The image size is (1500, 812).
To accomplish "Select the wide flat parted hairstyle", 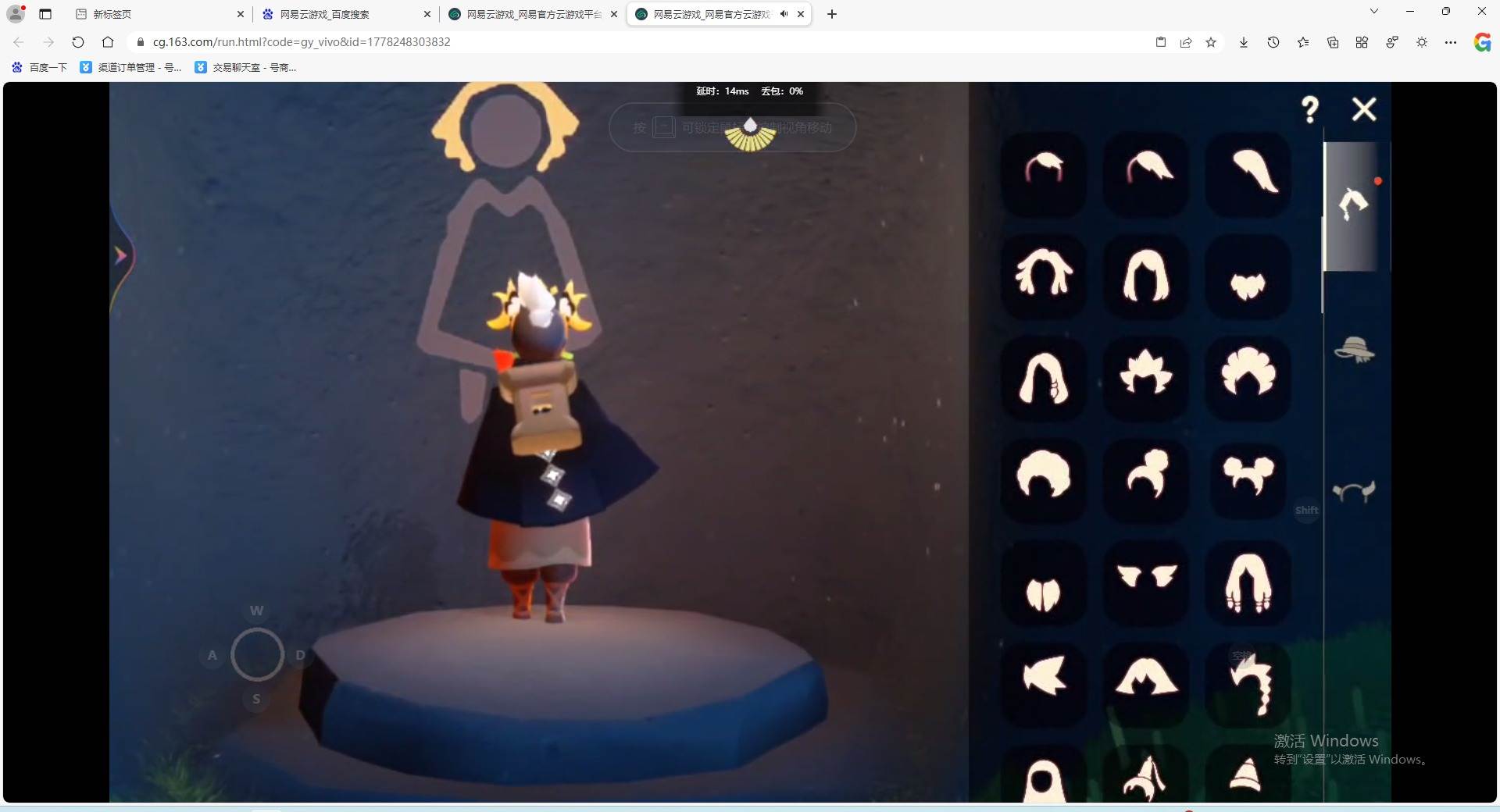I will point(1146,684).
